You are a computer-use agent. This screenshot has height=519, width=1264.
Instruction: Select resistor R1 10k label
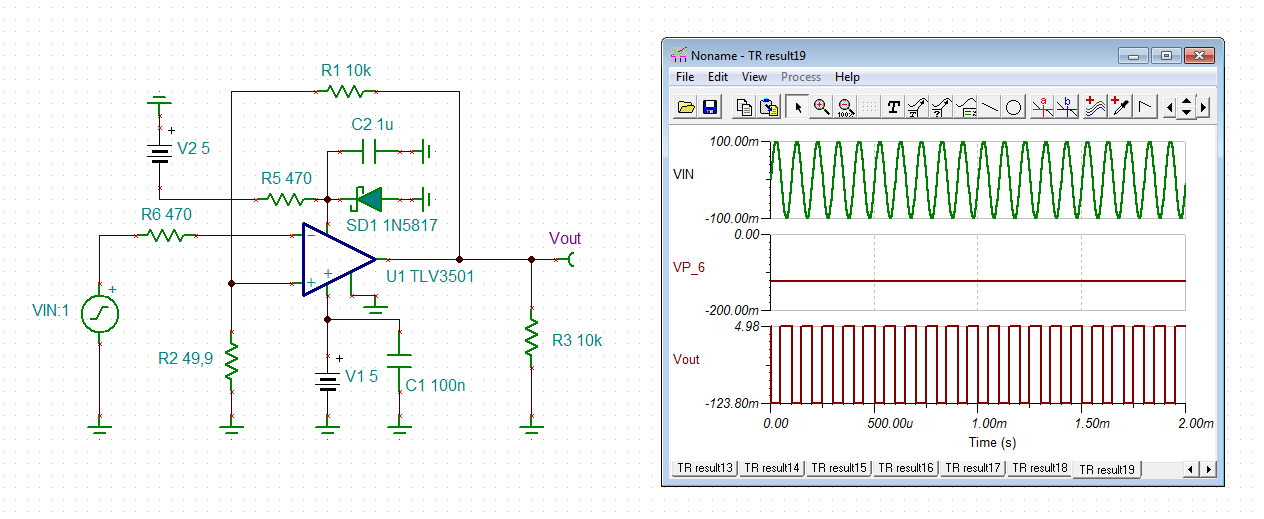pyautogui.click(x=346, y=70)
